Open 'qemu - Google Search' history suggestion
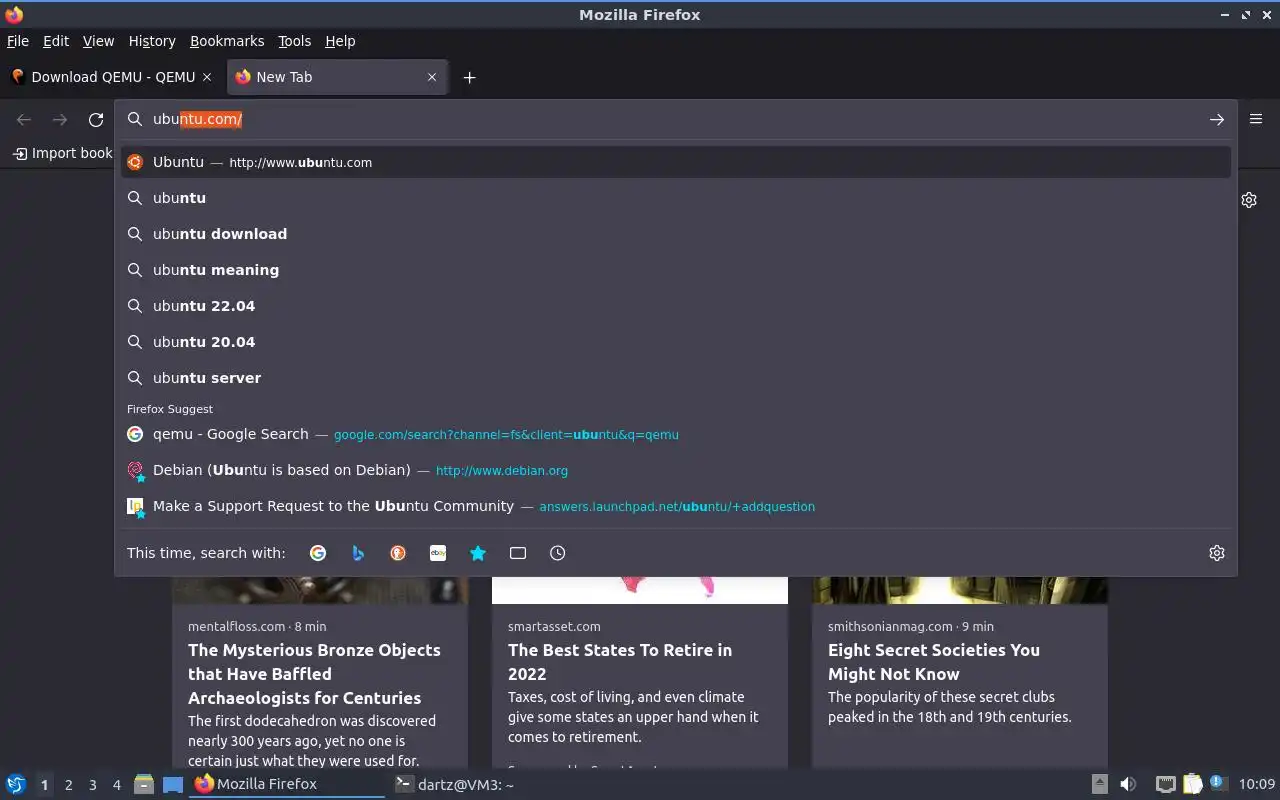1280x800 pixels. pyautogui.click(x=676, y=434)
